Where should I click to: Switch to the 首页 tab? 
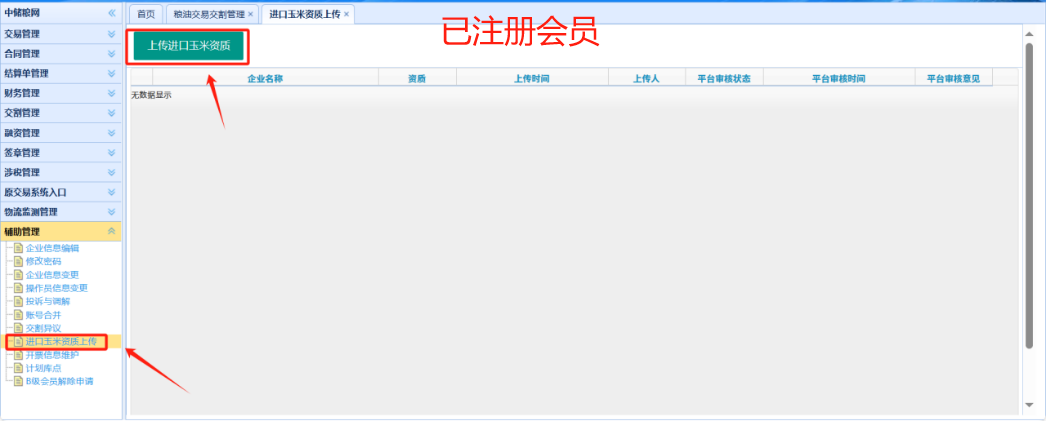(146, 14)
